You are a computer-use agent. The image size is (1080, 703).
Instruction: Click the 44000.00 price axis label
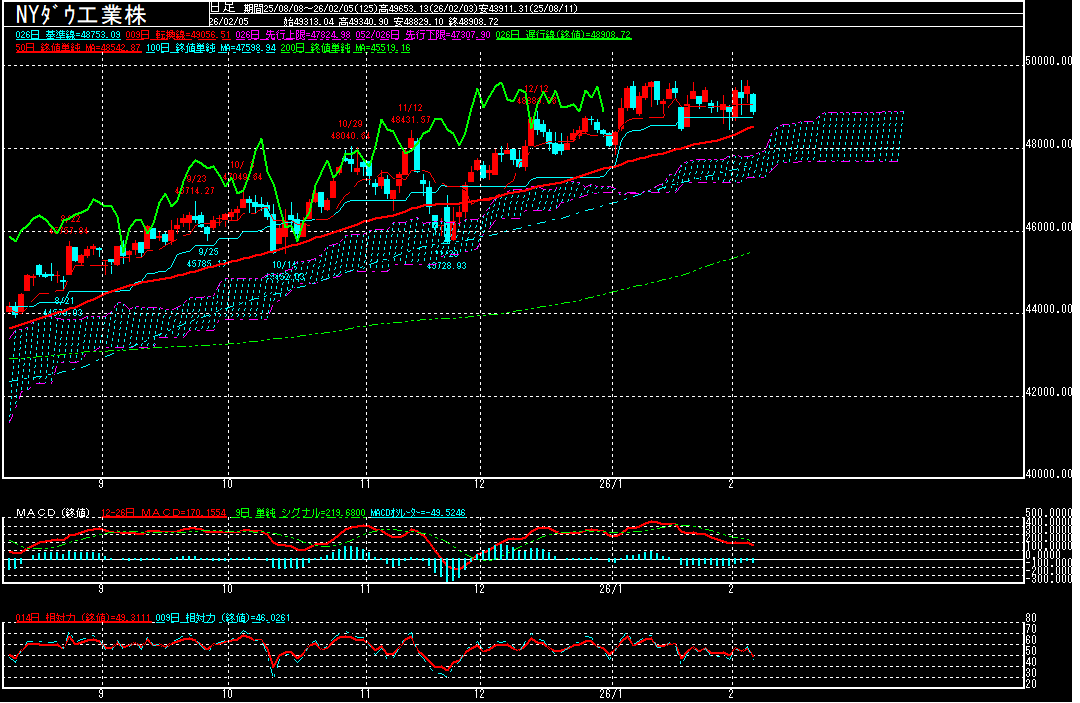click(x=1050, y=310)
